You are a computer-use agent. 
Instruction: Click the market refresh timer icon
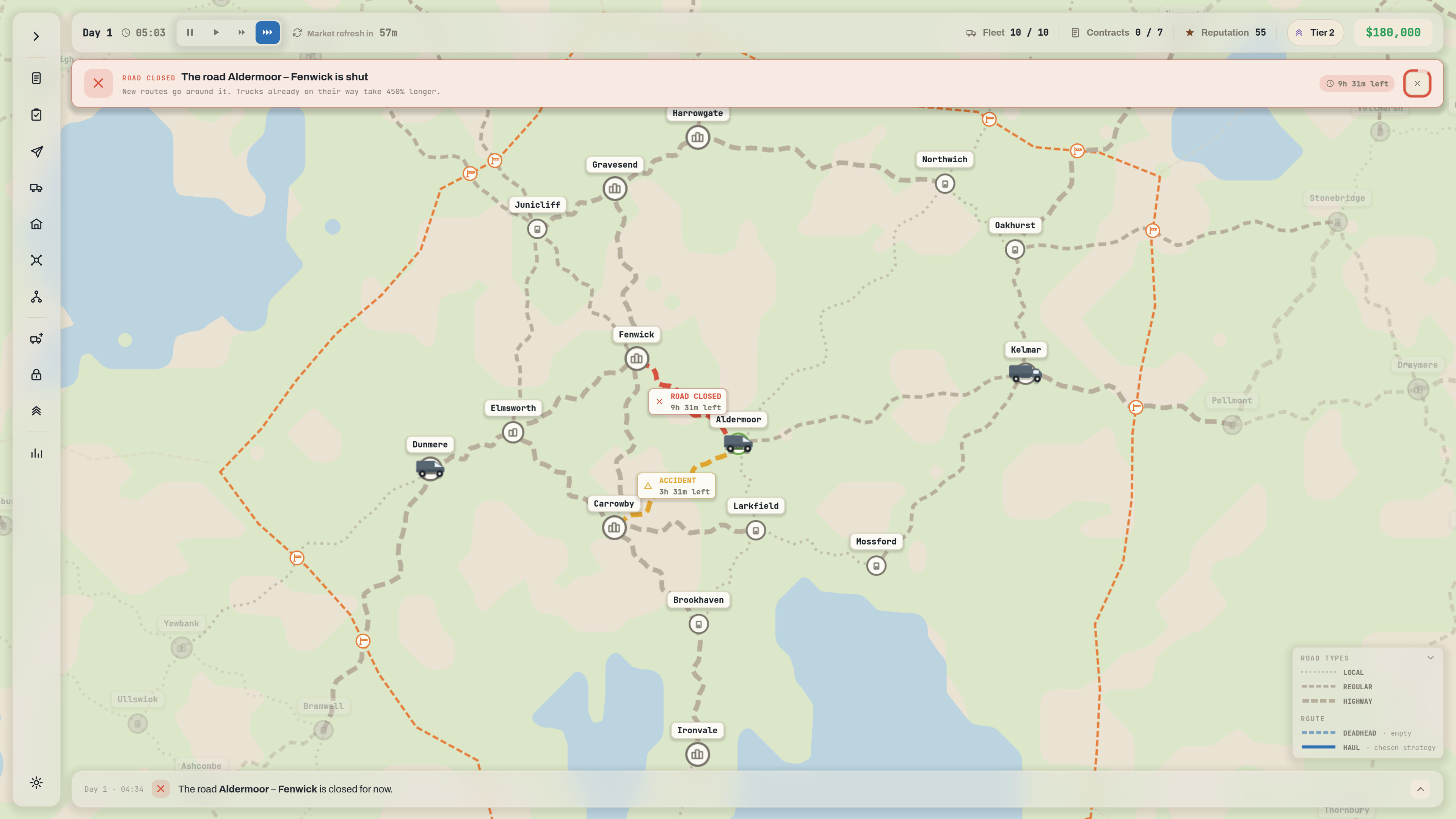[x=297, y=33]
